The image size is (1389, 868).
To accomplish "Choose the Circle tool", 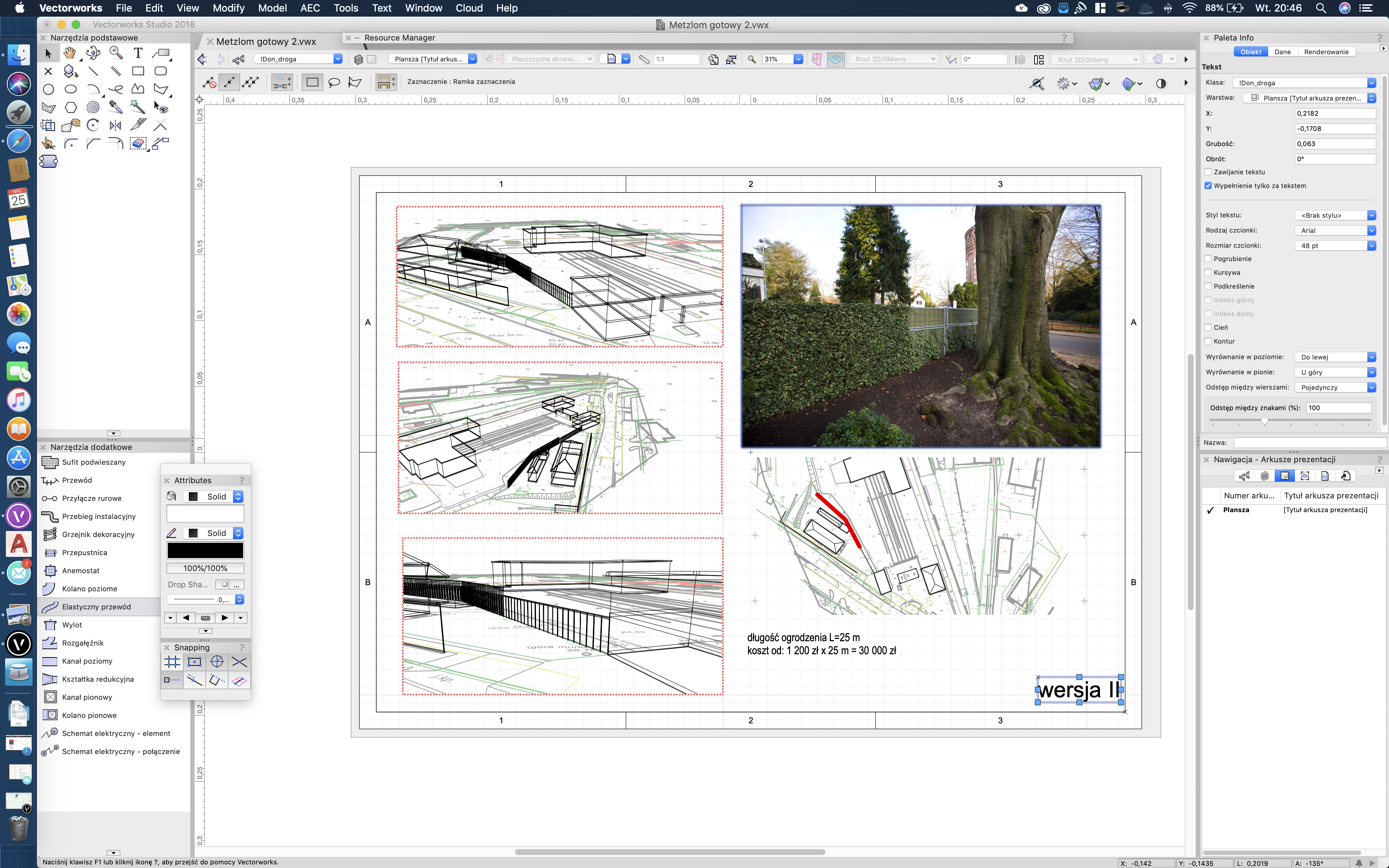I will (x=48, y=90).
